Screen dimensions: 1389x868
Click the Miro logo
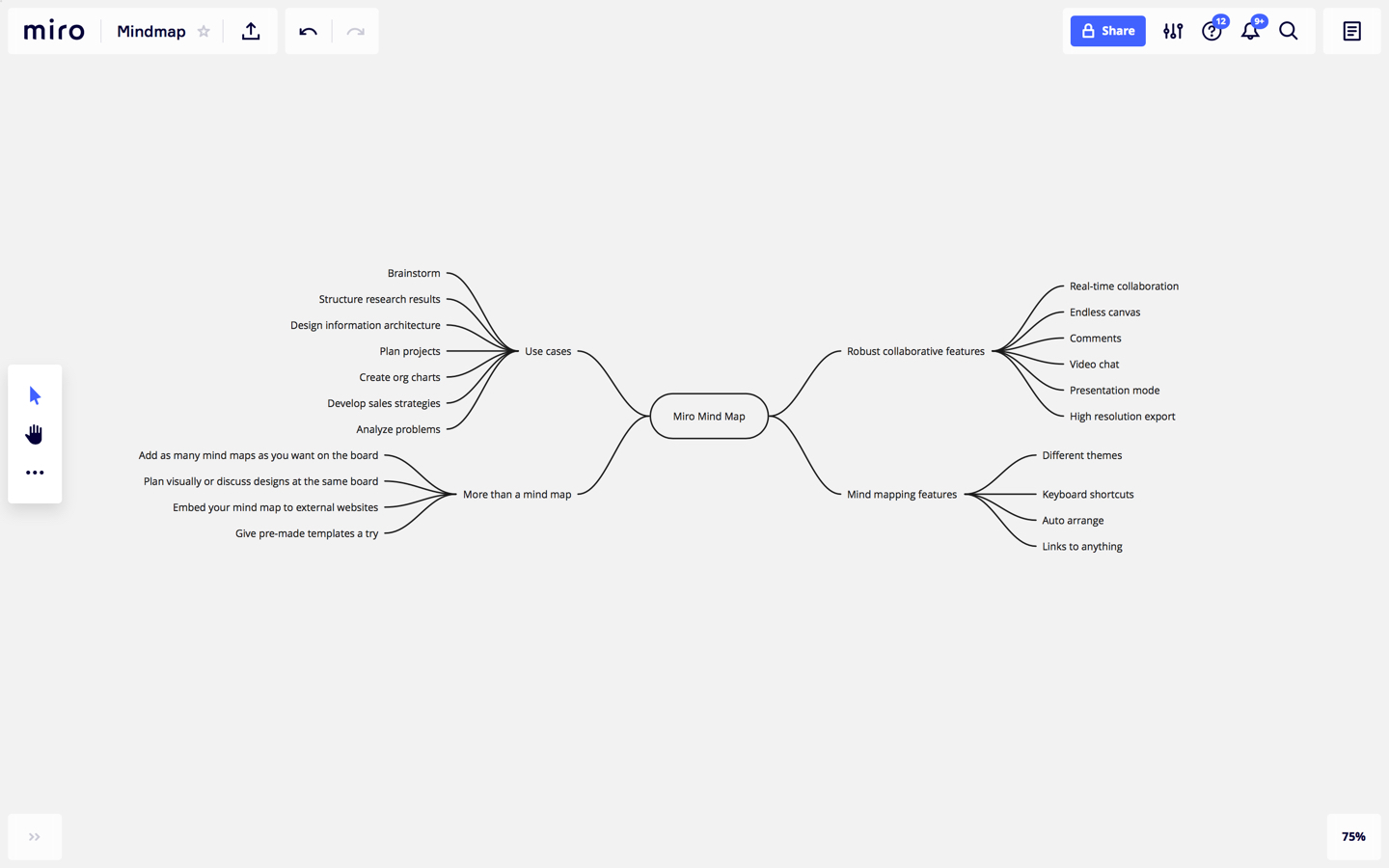click(54, 31)
